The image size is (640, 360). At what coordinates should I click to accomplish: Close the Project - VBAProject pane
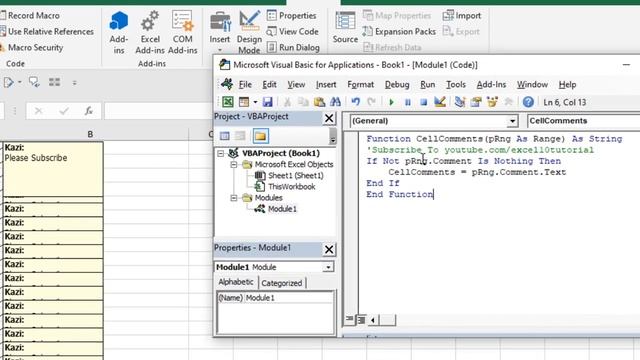pyautogui.click(x=329, y=118)
